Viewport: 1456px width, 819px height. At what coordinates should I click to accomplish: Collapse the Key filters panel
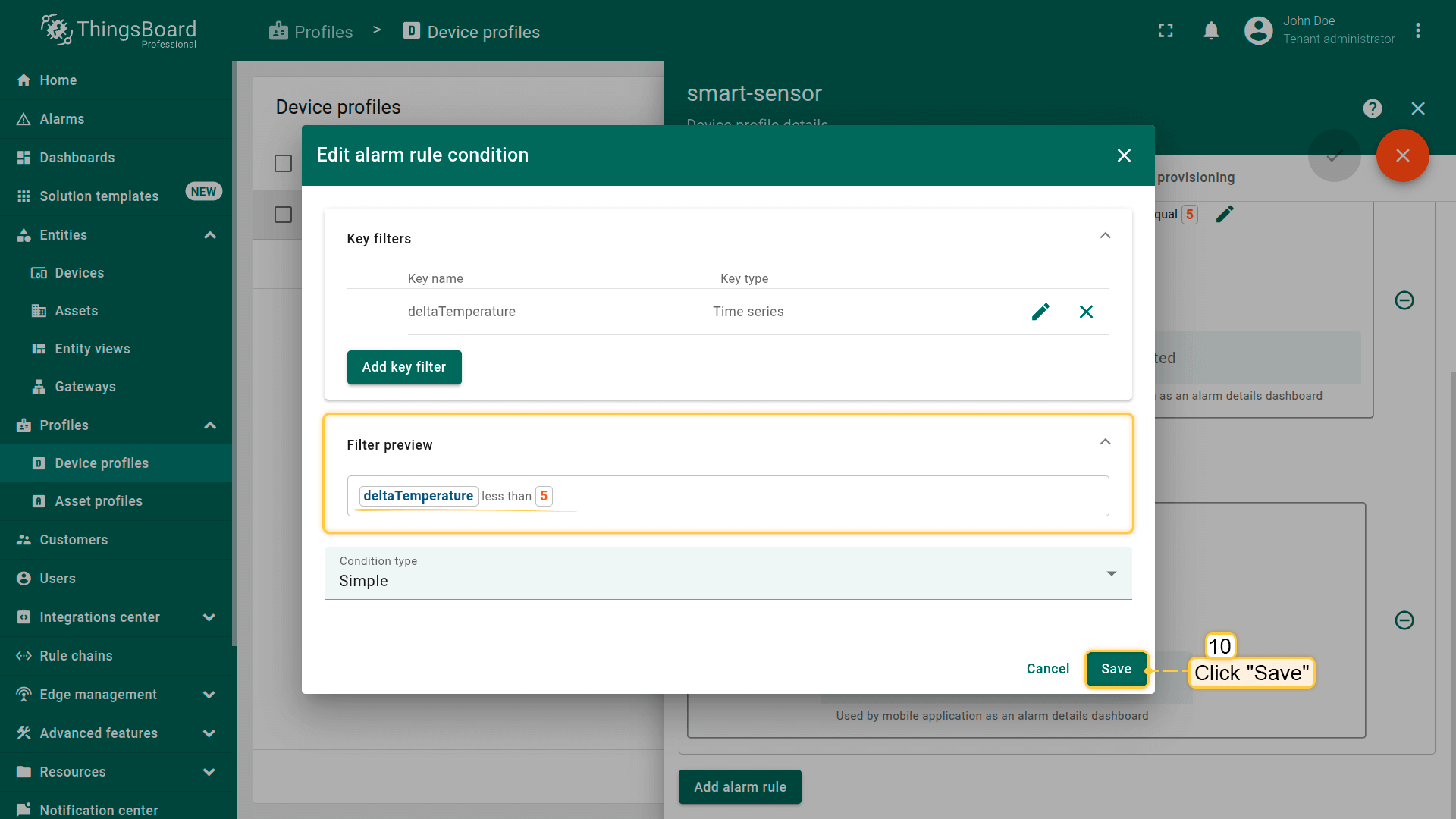click(1105, 236)
